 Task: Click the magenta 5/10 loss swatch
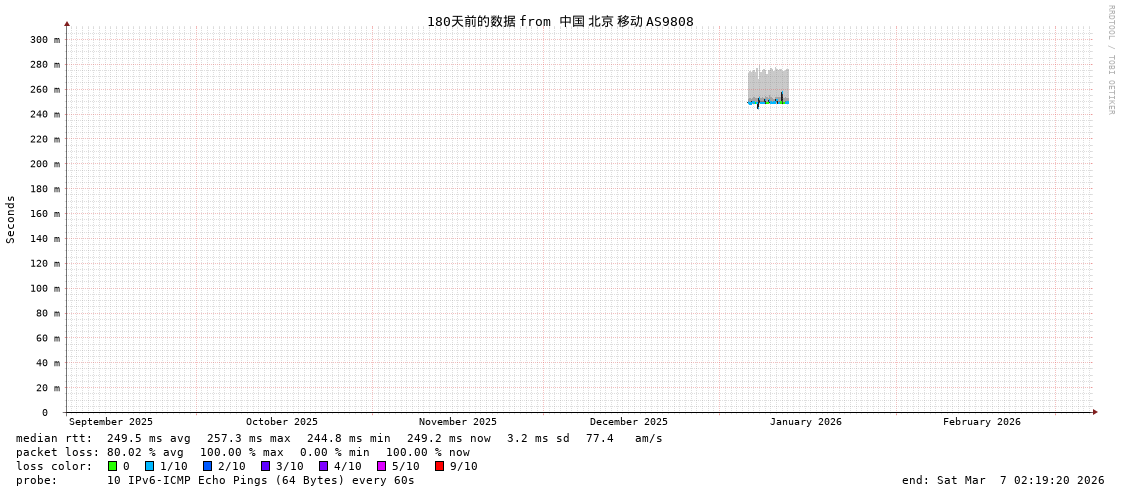381,466
